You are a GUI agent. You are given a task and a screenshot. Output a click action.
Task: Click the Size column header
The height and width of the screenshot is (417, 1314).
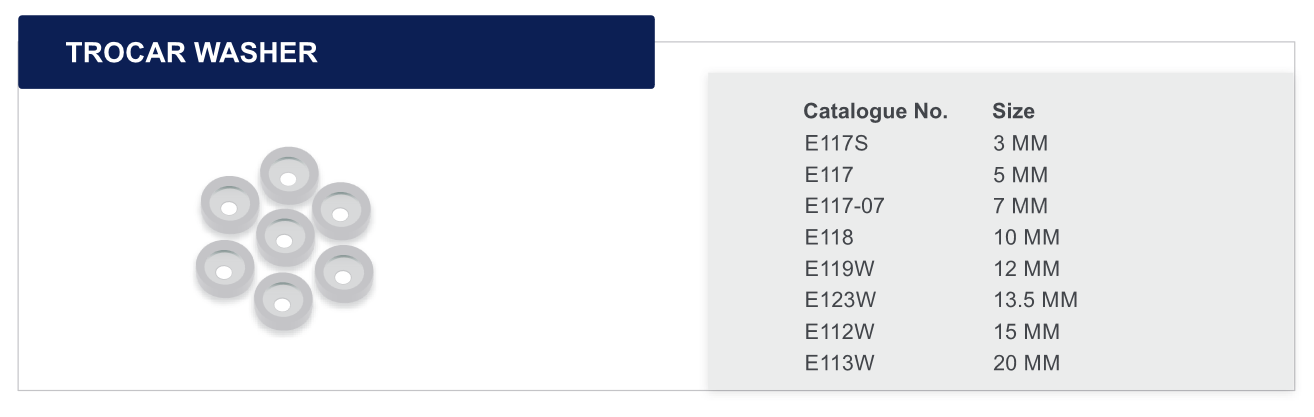pyautogui.click(x=1013, y=111)
